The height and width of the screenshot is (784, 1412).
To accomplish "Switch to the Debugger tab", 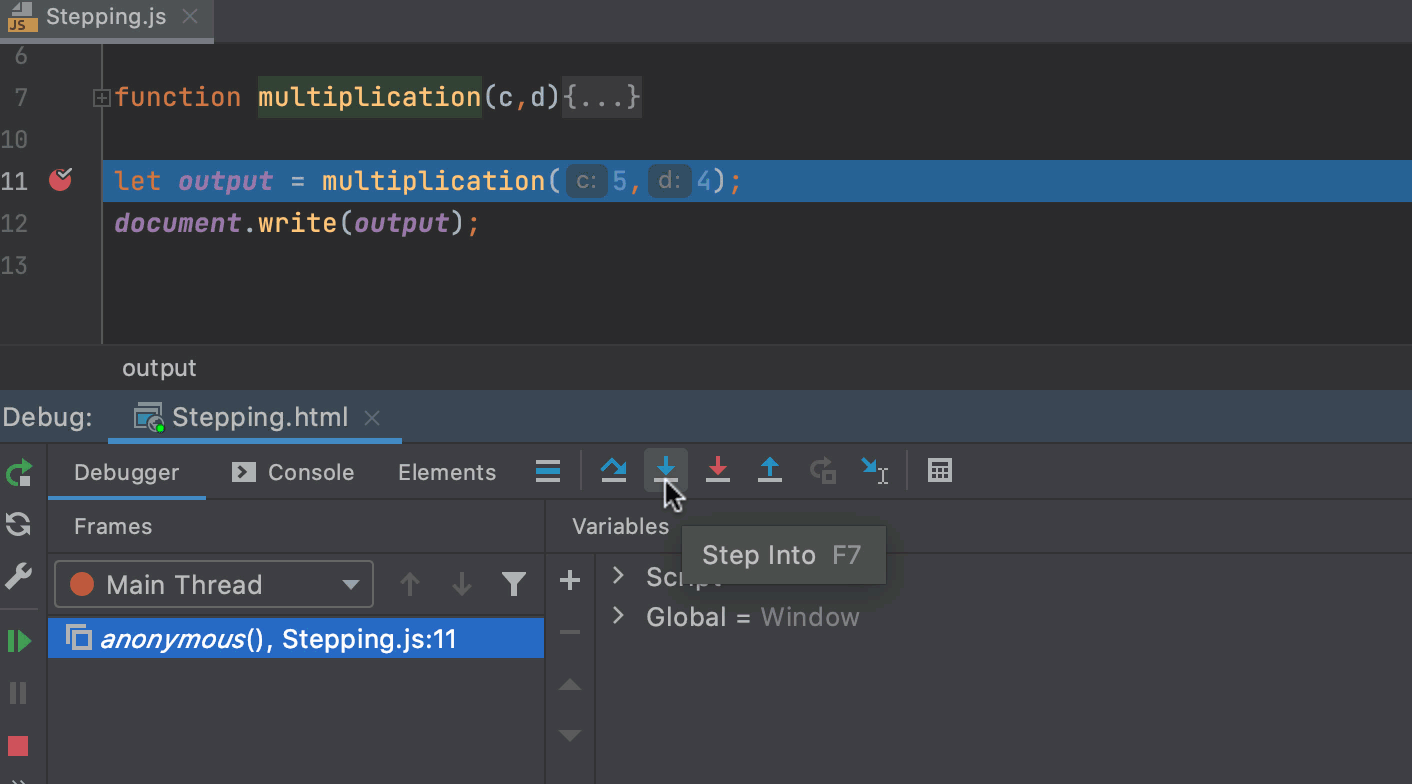I will (x=127, y=472).
